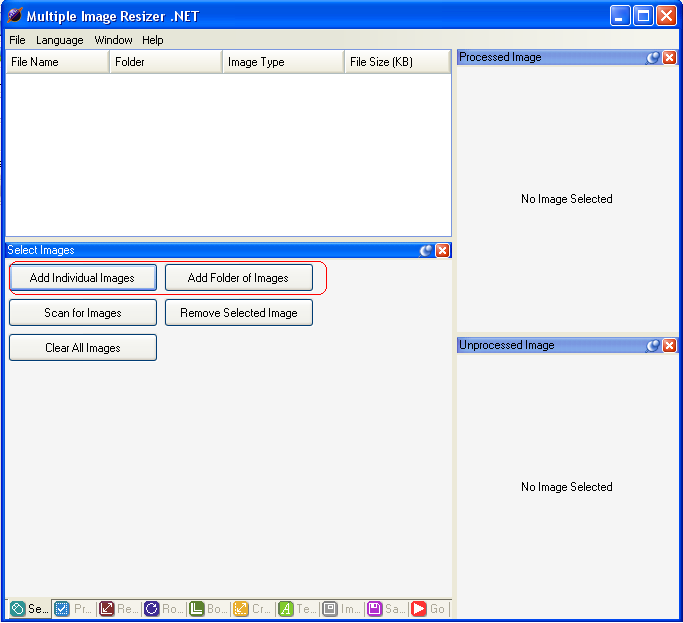Sort by the Image Type column header

284,61
